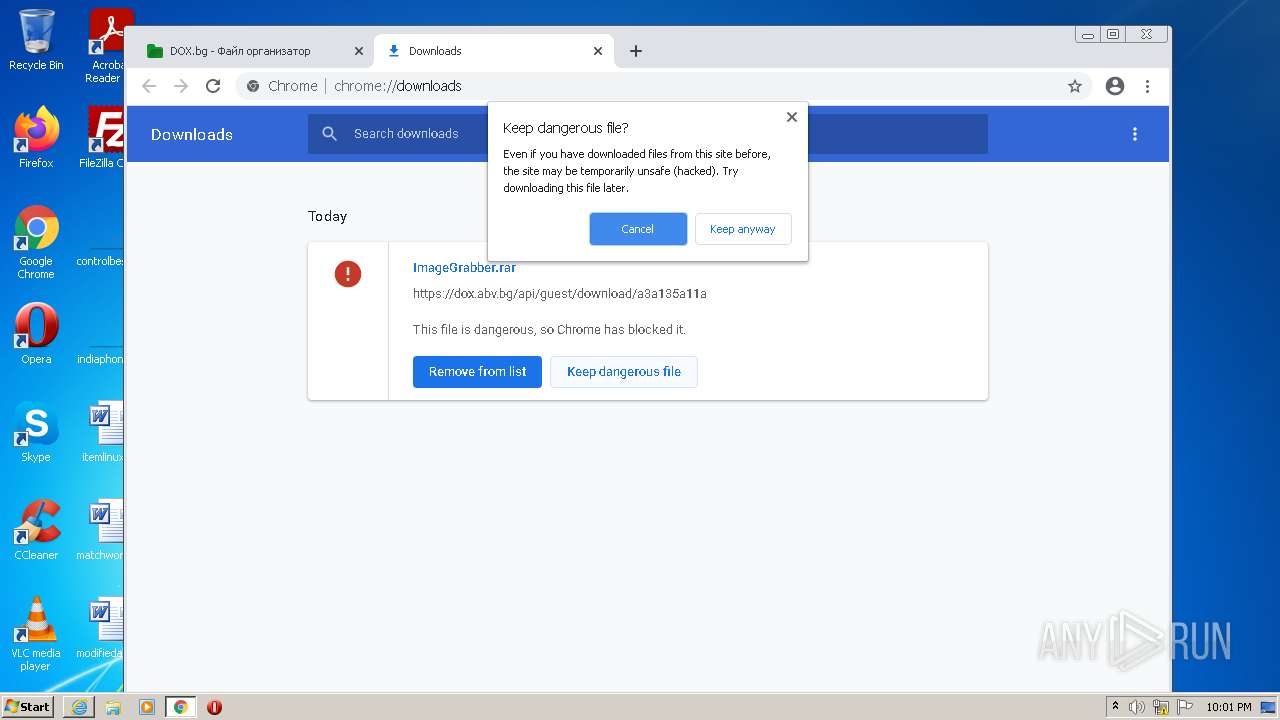This screenshot has height=720, width=1280.
Task: Open Acrobat Reader desktop shortcut
Action: click(x=104, y=46)
